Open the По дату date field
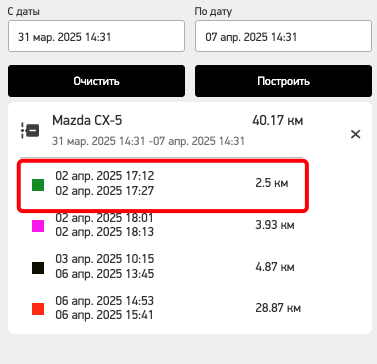Image resolution: width=377 pixels, height=364 pixels. pos(283,36)
